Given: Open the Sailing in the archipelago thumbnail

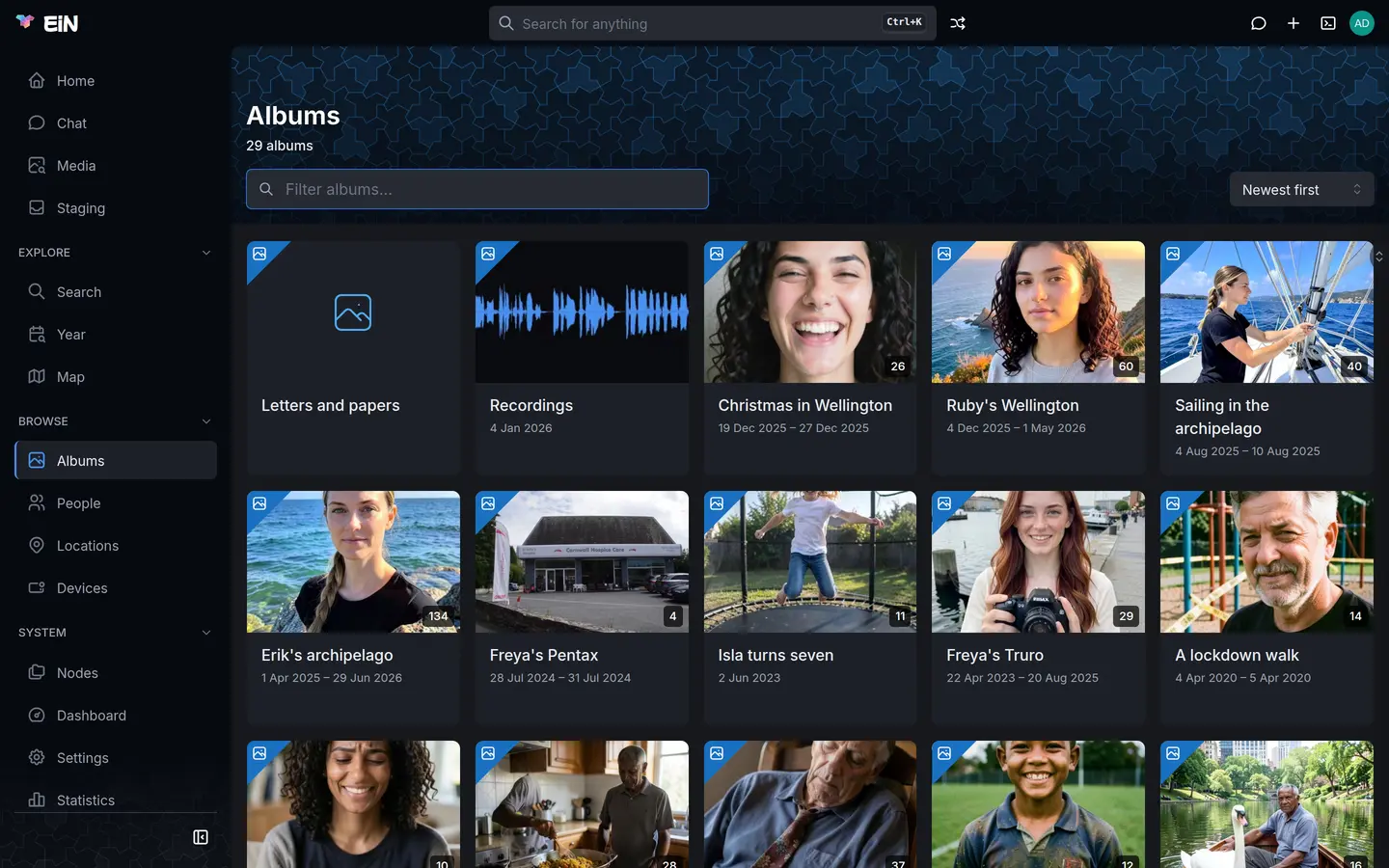Looking at the screenshot, I should pyautogui.click(x=1266, y=312).
